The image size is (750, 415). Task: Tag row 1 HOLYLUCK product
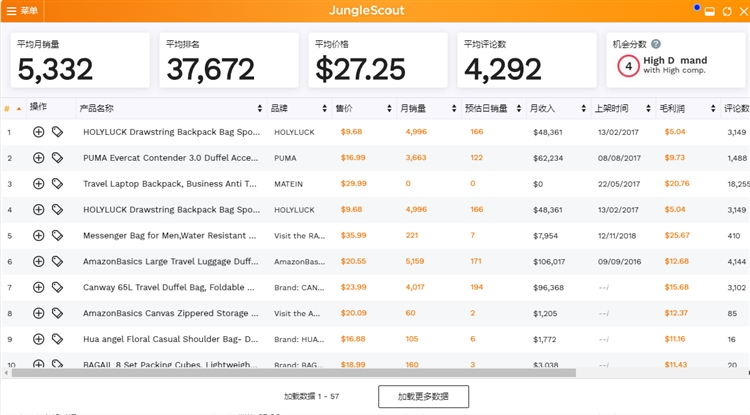click(x=57, y=132)
